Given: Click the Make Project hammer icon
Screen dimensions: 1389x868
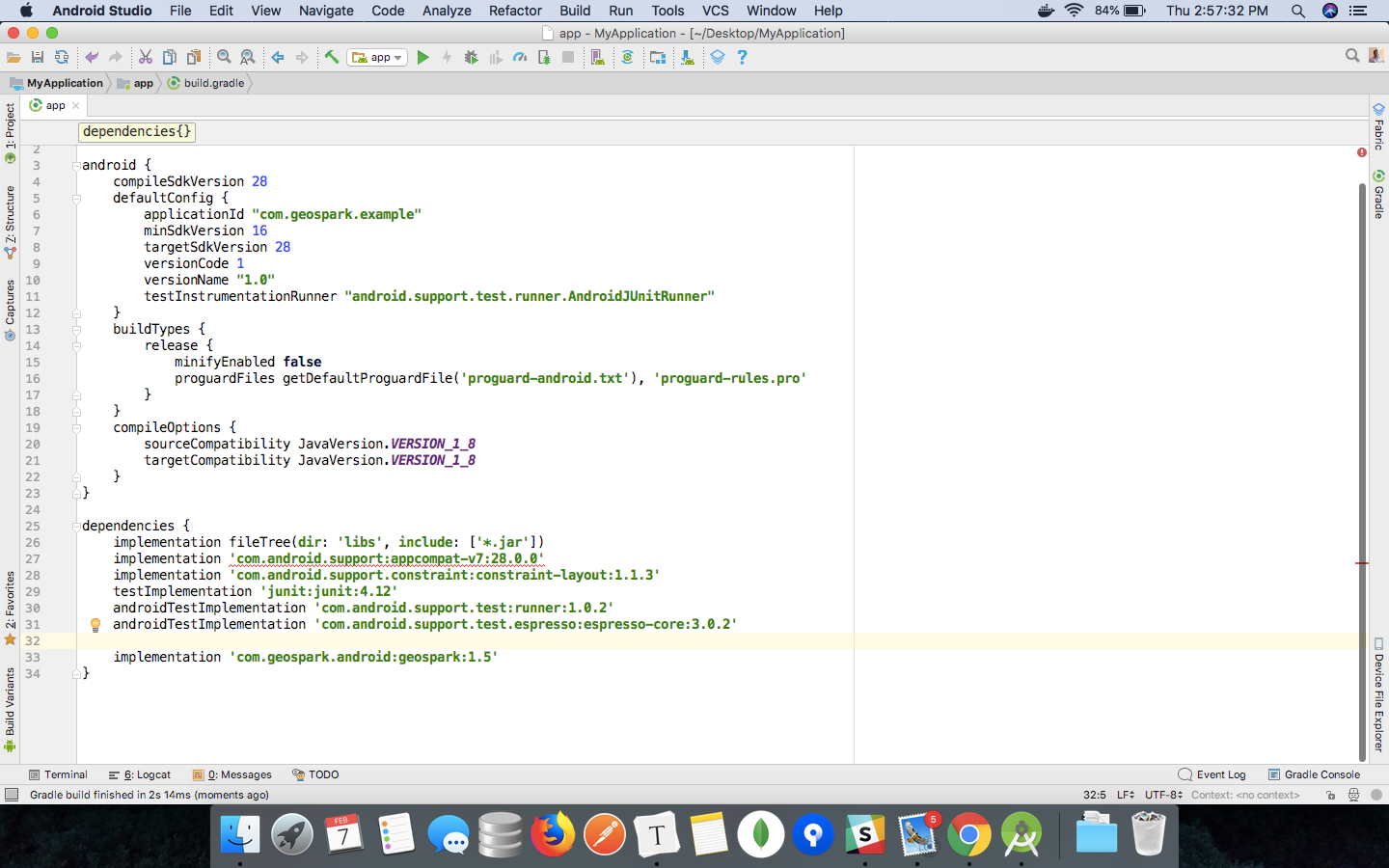Looking at the screenshot, I should point(332,58).
